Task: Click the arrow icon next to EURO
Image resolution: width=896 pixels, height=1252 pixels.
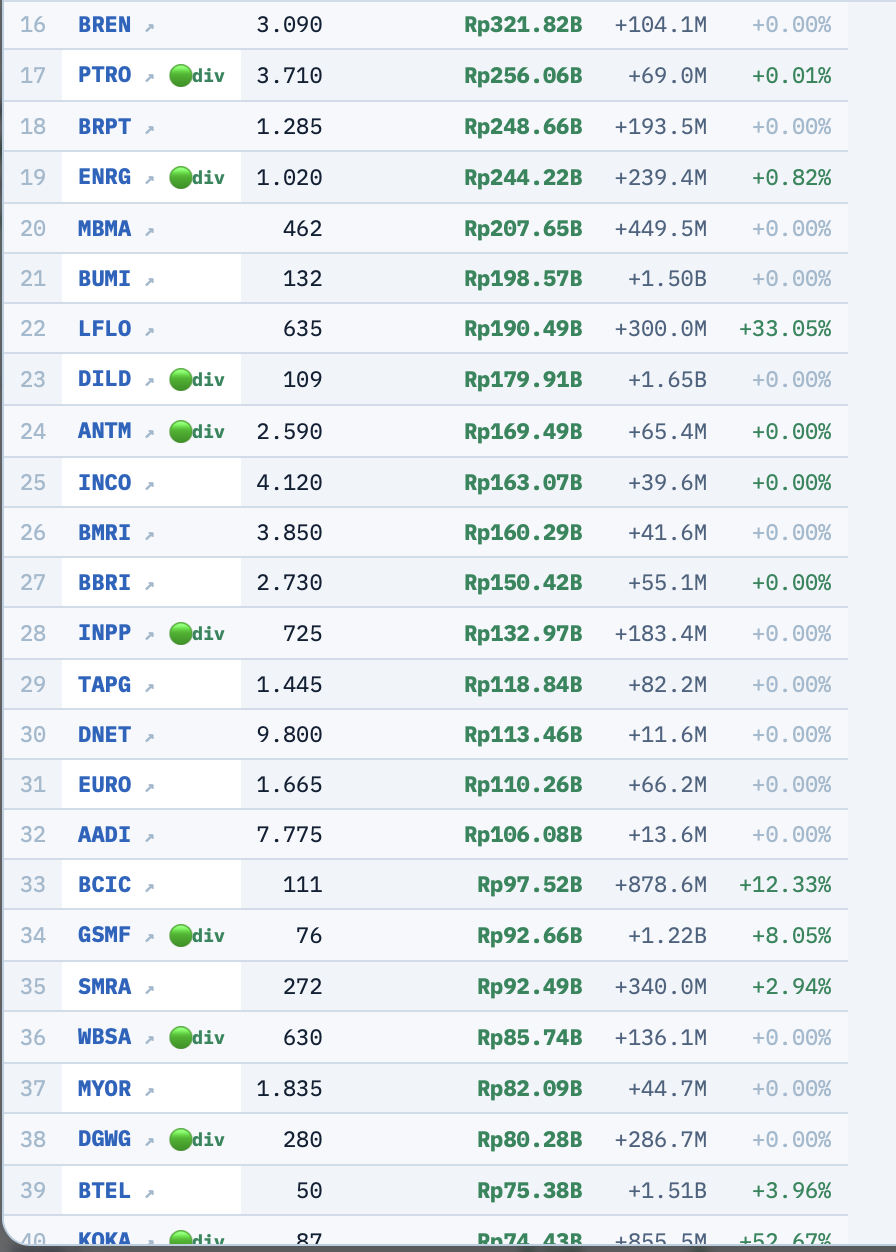Action: [x=149, y=787]
